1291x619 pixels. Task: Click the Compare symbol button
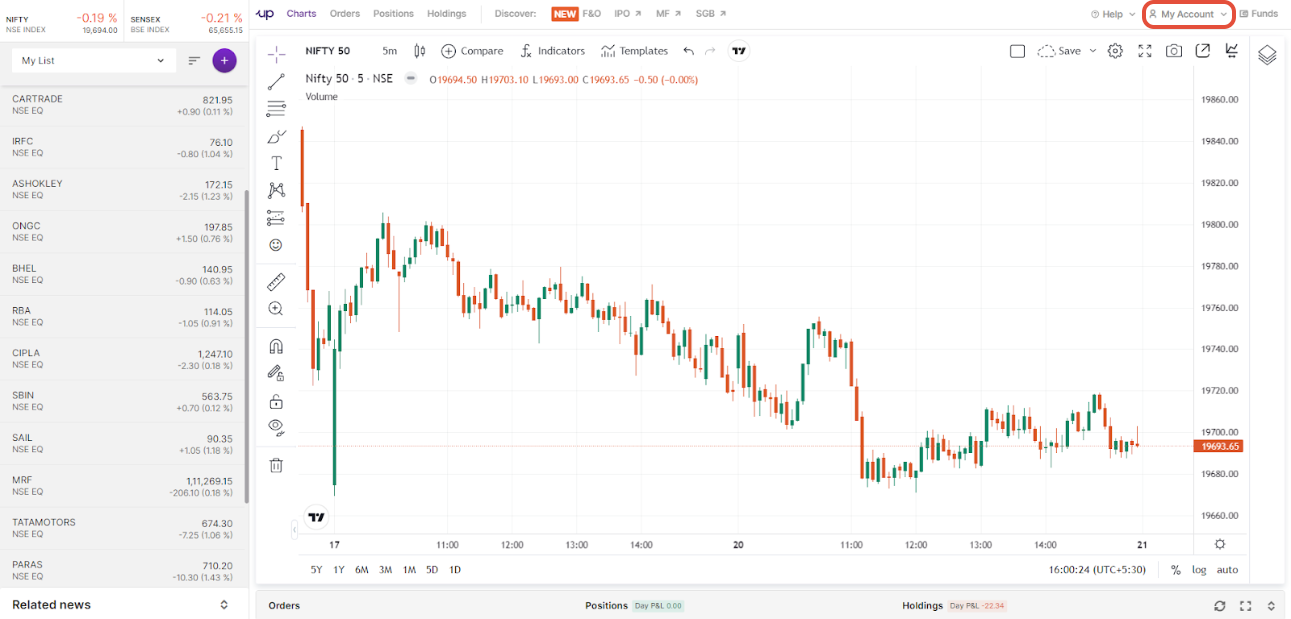[x=472, y=51]
